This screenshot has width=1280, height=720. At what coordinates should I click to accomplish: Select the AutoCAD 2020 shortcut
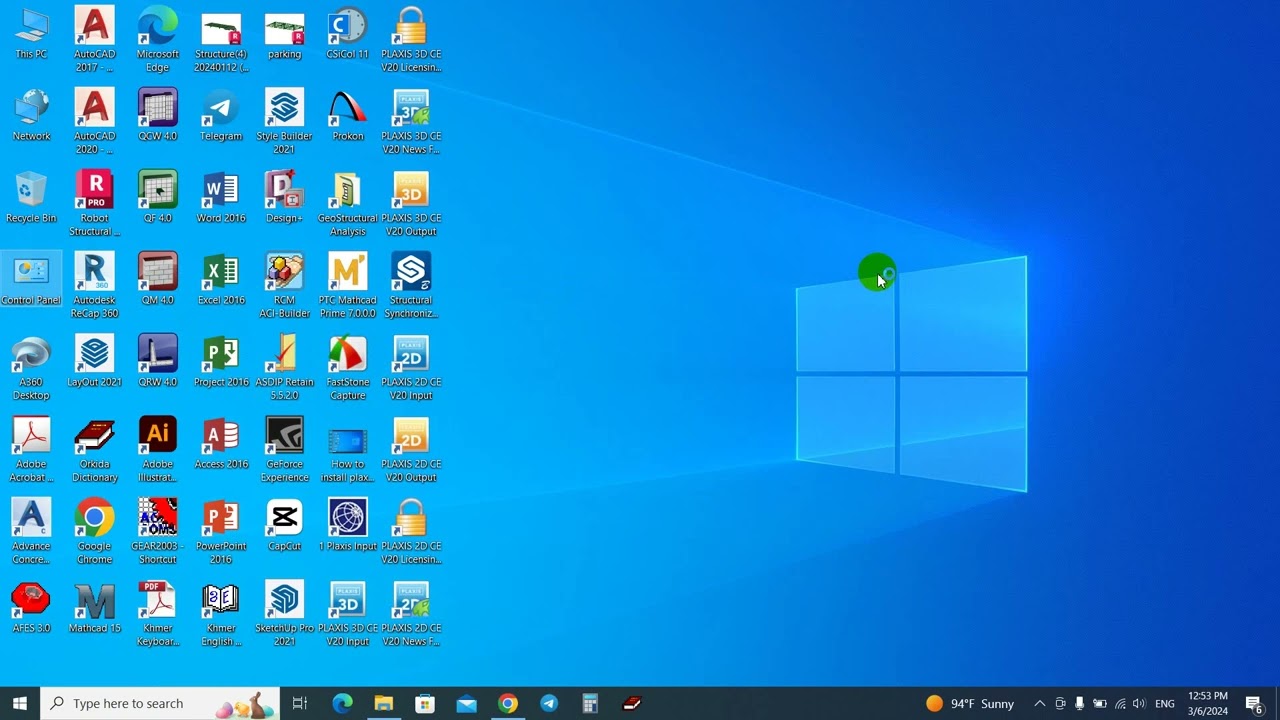tap(94, 122)
